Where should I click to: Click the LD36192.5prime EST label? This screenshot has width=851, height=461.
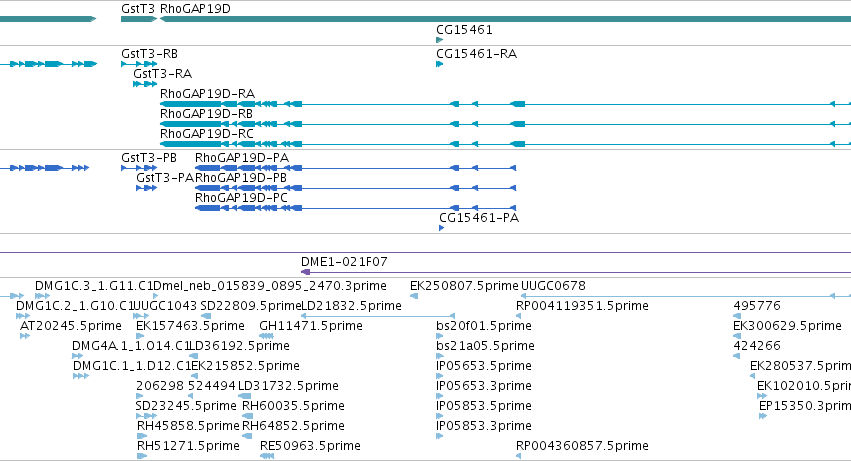click(x=239, y=346)
